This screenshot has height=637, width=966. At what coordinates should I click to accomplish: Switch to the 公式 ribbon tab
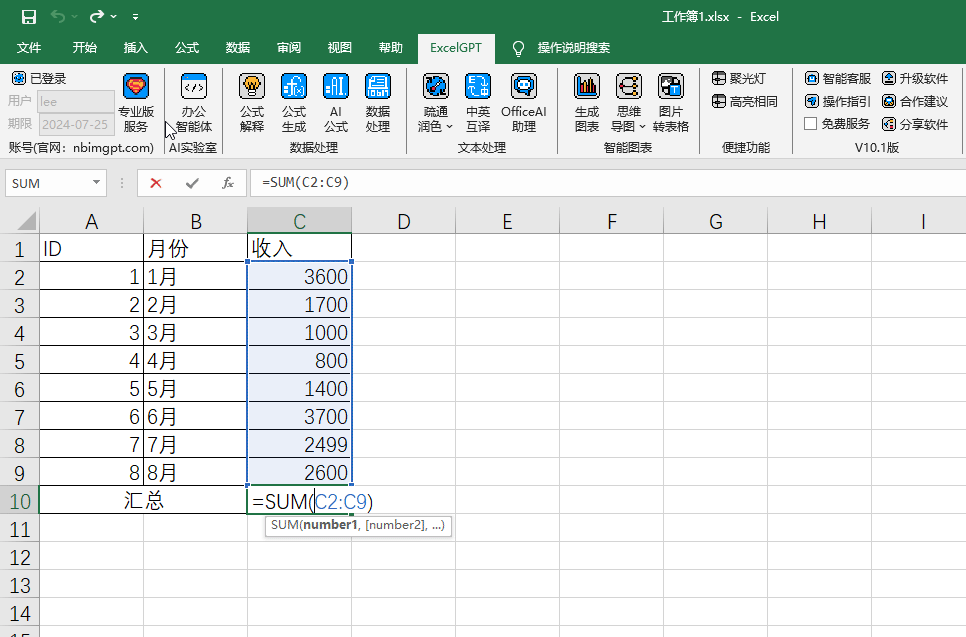(187, 48)
